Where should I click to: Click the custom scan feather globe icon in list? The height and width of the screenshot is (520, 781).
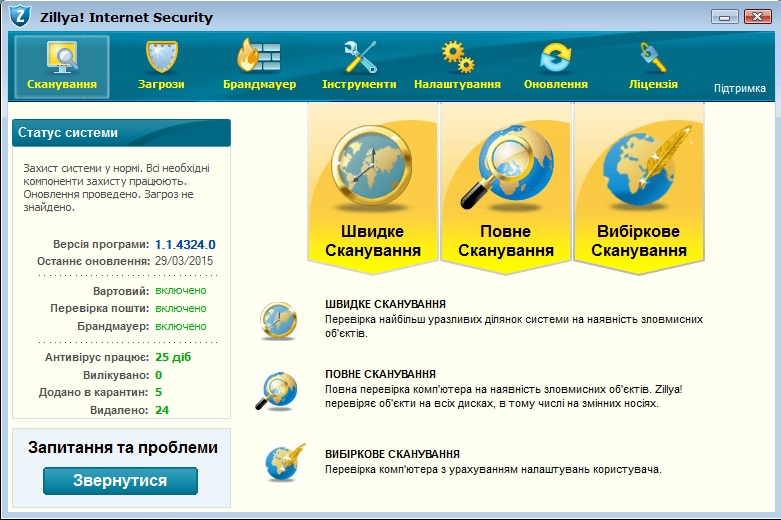coord(277,461)
